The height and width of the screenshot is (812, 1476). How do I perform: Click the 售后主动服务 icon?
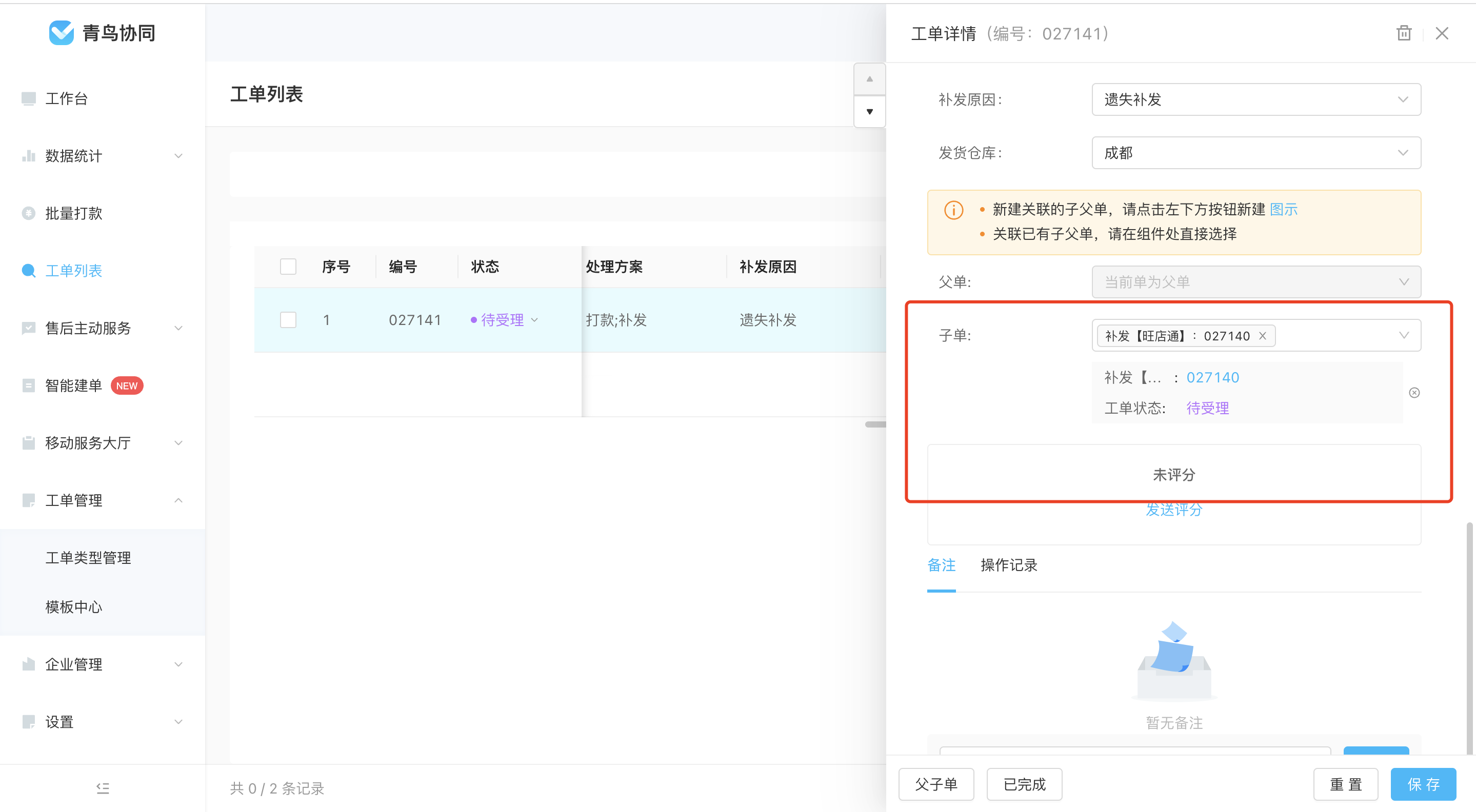point(28,328)
